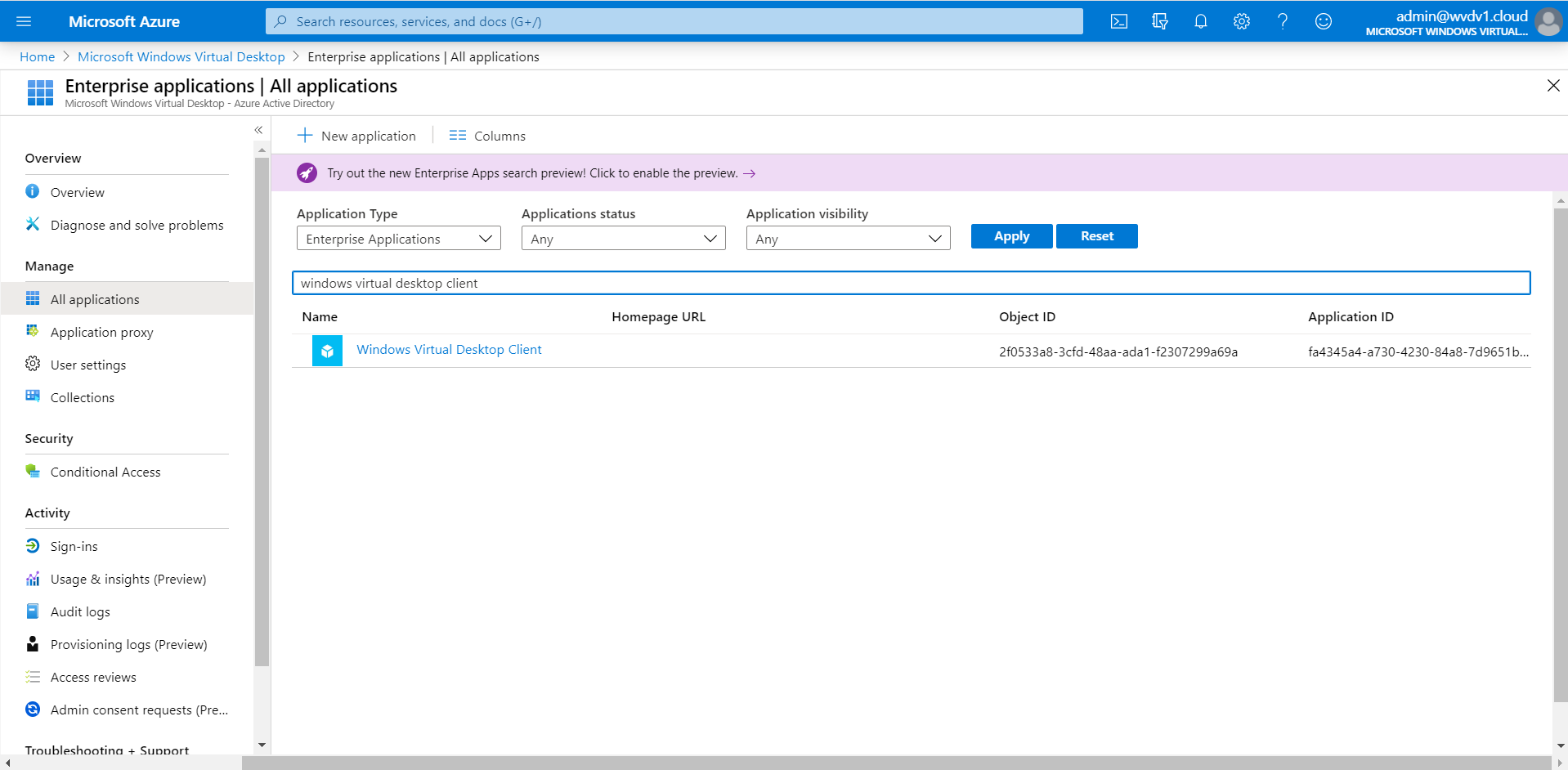Viewport: 1568px width, 770px height.
Task: Open Windows Virtual Desktop Client application link
Action: point(449,349)
